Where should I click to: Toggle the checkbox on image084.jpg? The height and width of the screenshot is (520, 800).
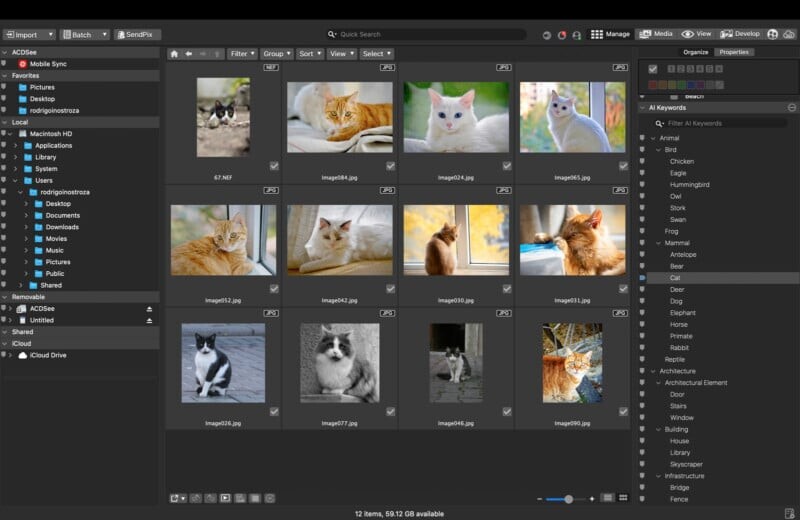[x=390, y=166]
